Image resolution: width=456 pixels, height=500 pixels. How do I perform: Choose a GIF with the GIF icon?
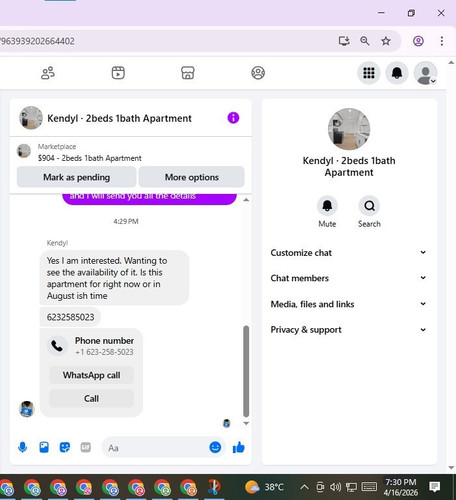point(86,447)
